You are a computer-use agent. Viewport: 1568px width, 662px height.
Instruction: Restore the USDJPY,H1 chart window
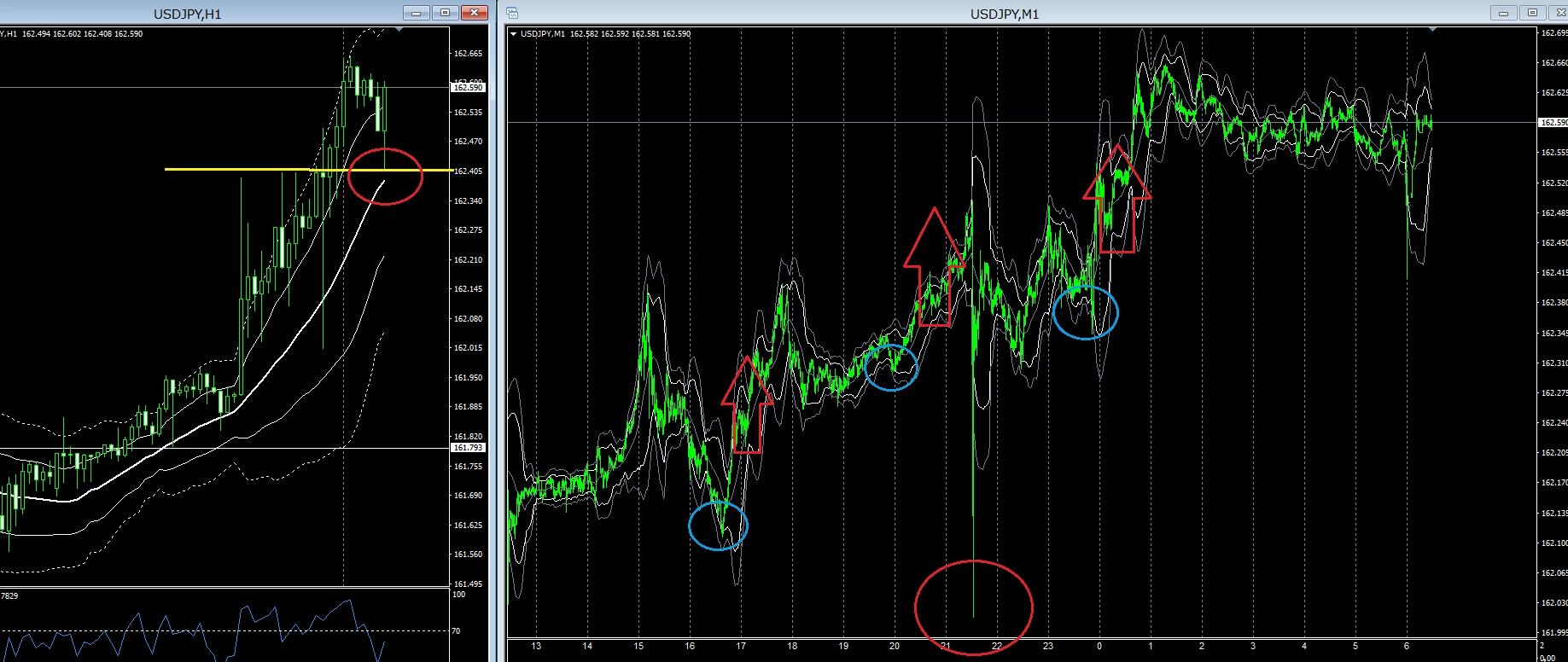(x=445, y=13)
